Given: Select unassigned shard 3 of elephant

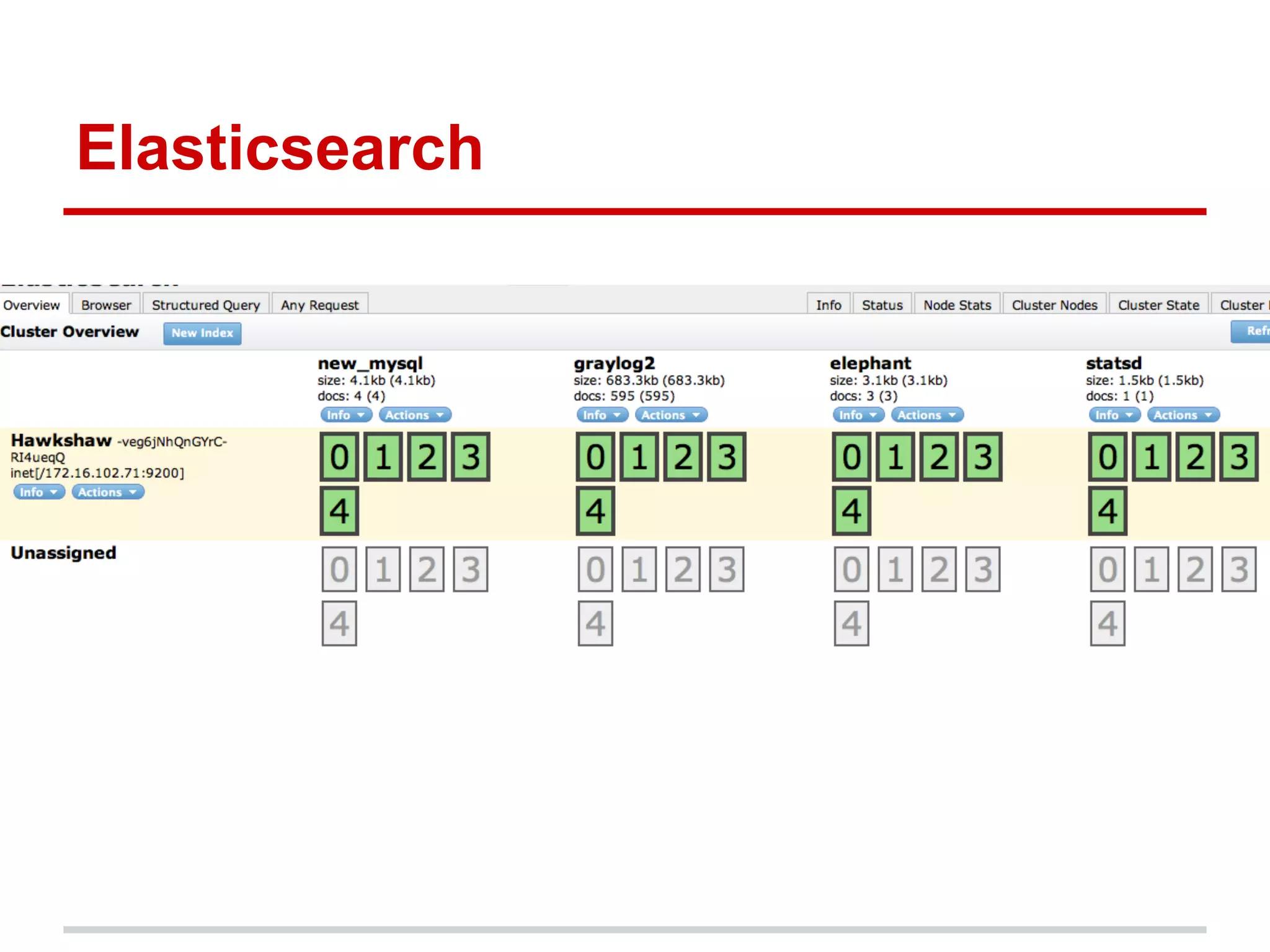Looking at the screenshot, I should coord(983,569).
